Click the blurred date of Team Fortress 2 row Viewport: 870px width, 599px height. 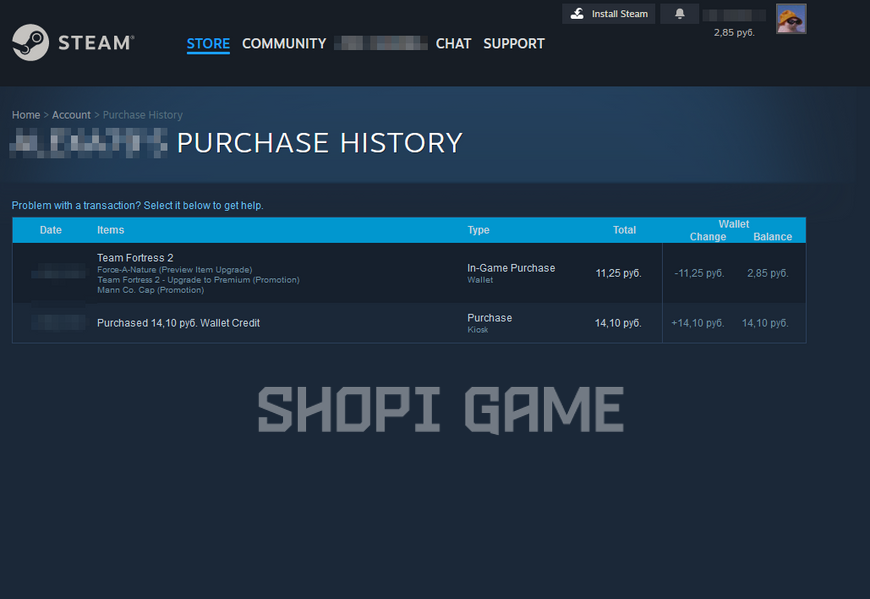click(x=58, y=272)
